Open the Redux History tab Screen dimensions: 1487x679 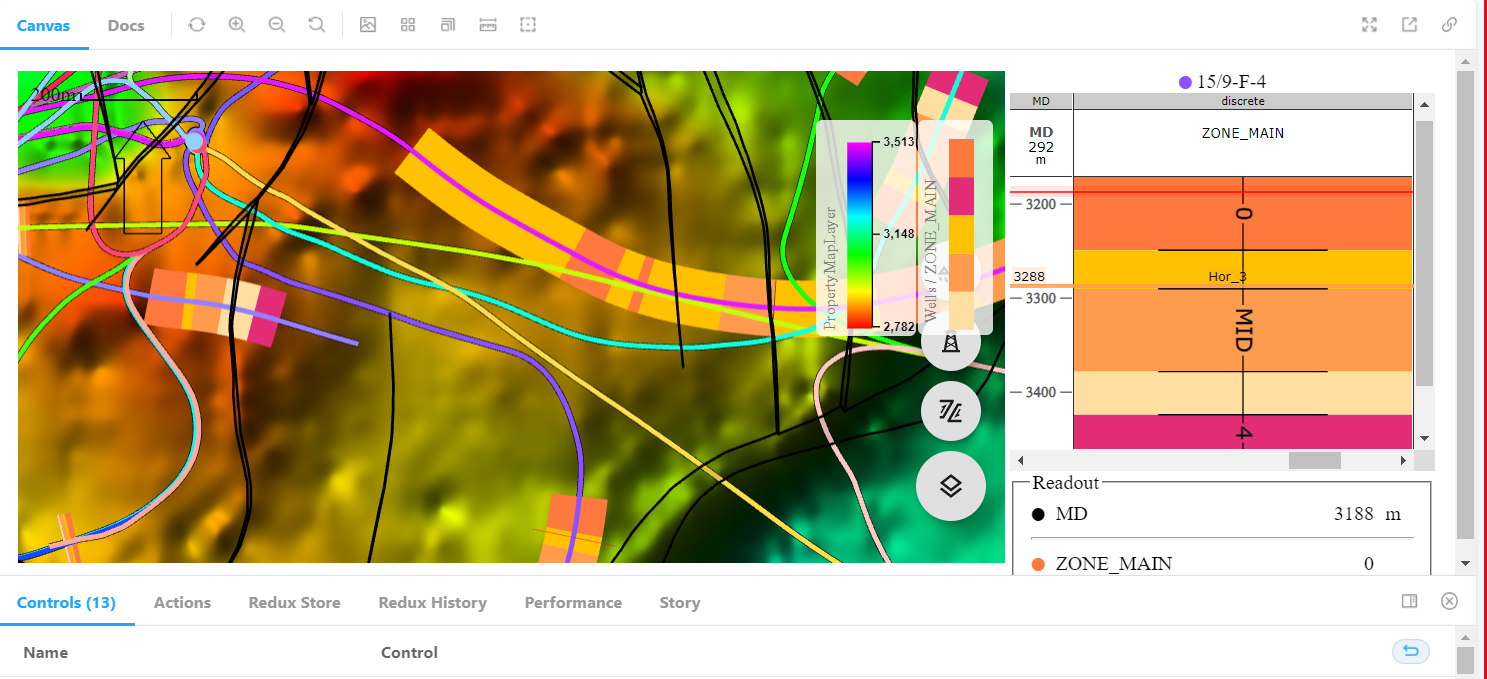(x=432, y=602)
